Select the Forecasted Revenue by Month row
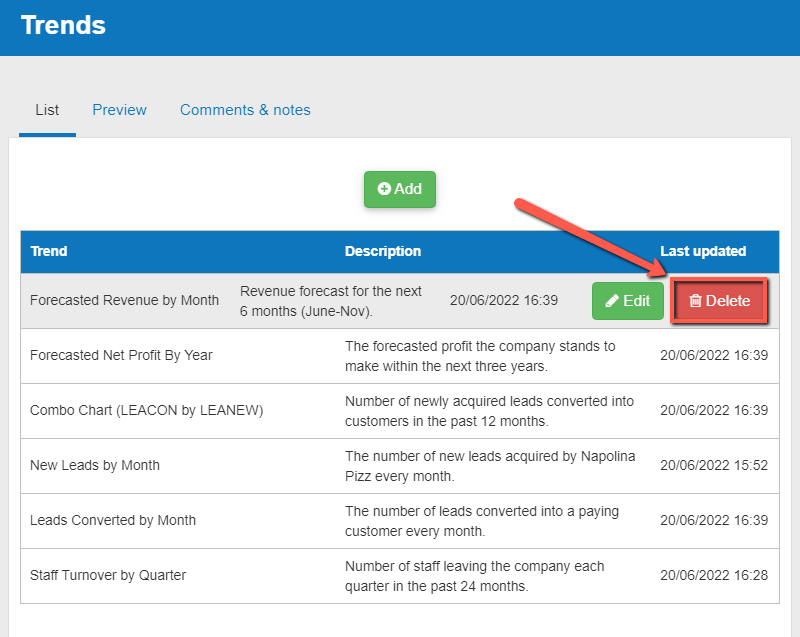The height and width of the screenshot is (637, 800). coord(124,300)
